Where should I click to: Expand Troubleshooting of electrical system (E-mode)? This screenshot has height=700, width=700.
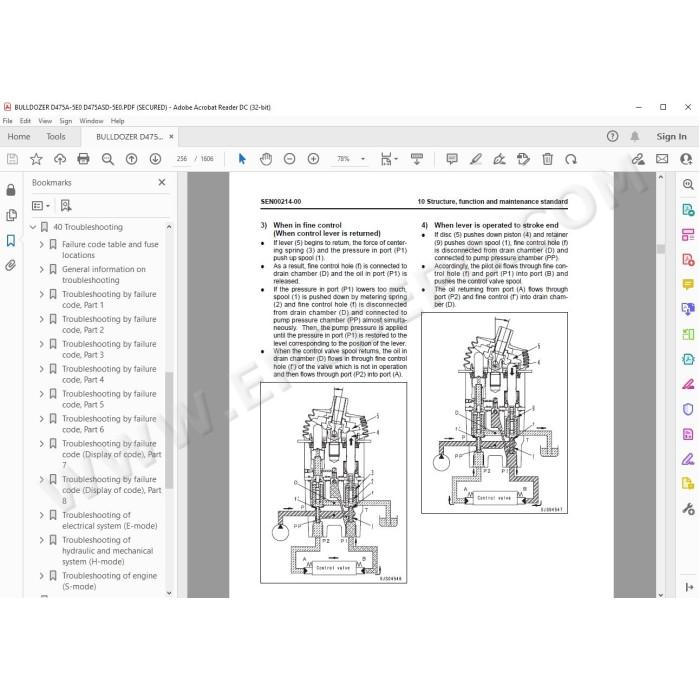[42, 515]
